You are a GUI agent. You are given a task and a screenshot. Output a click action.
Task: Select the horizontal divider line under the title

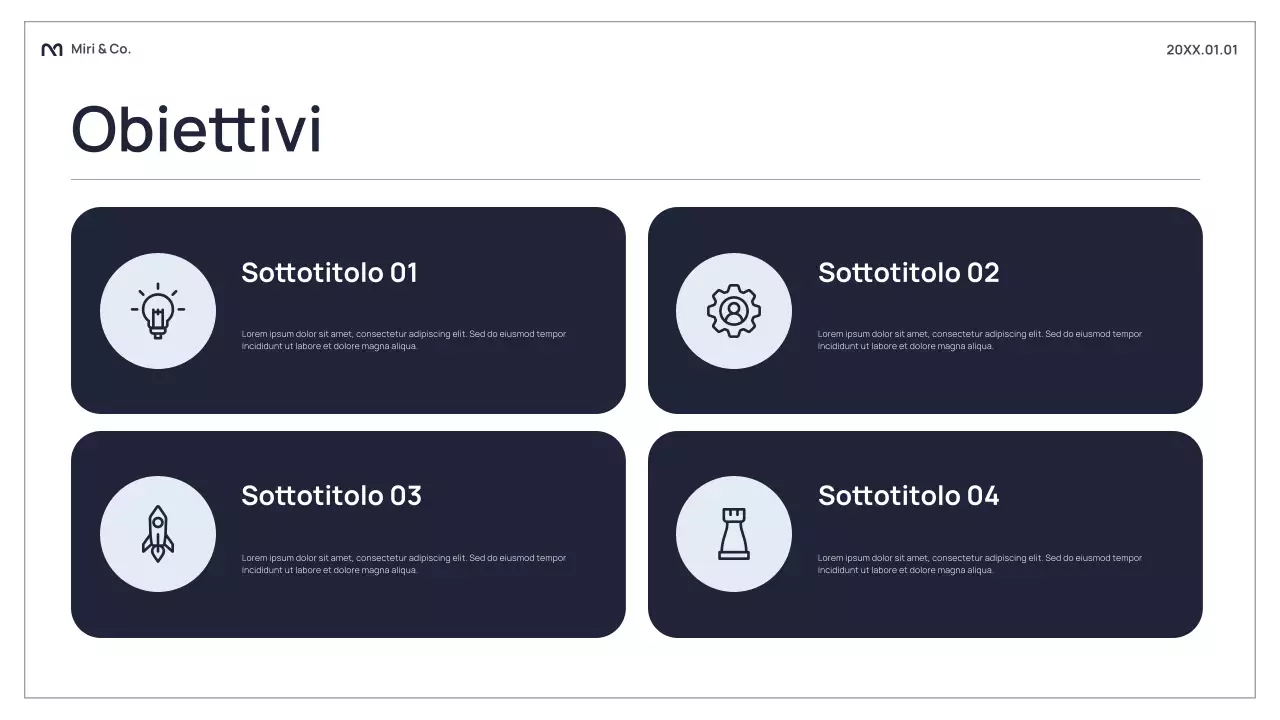(x=635, y=180)
